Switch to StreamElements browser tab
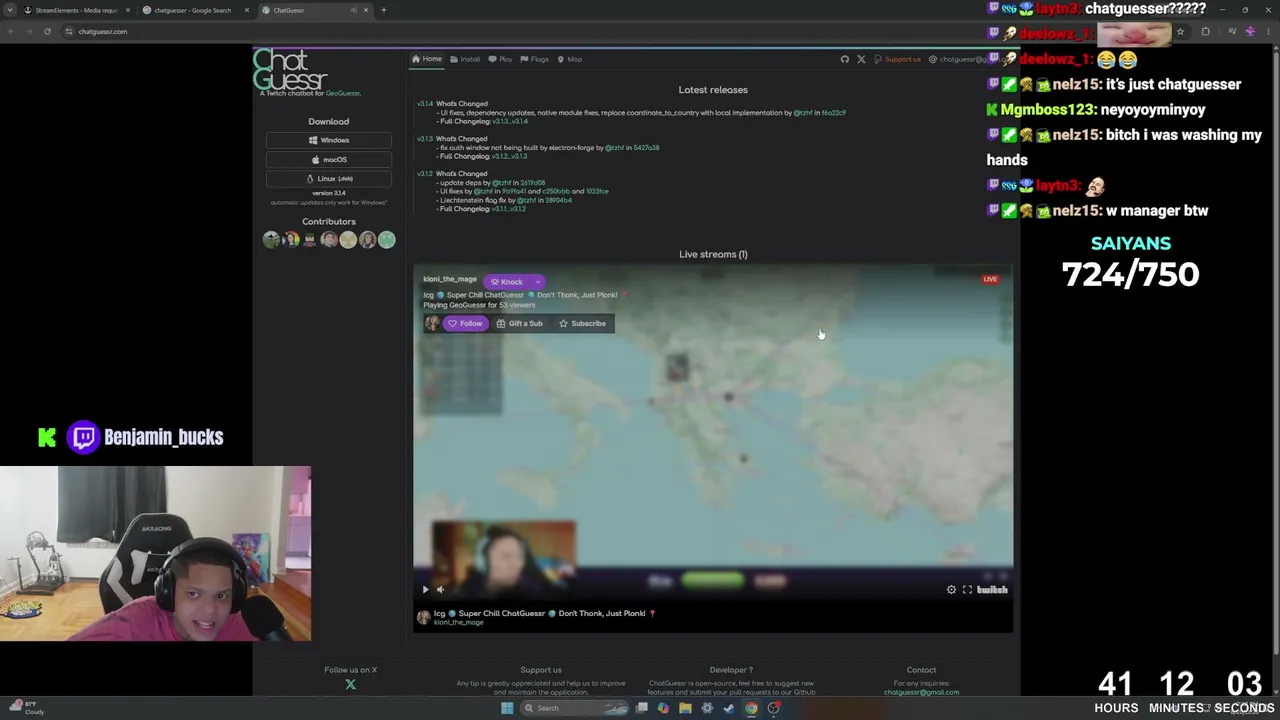Image resolution: width=1280 pixels, height=720 pixels. 77,10
